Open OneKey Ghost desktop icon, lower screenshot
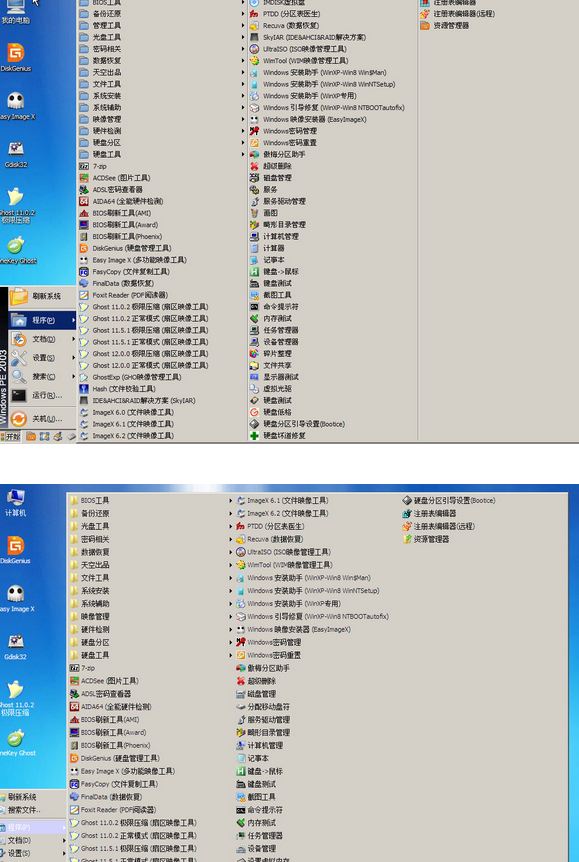Image resolution: width=579 pixels, height=862 pixels. [x=15, y=742]
